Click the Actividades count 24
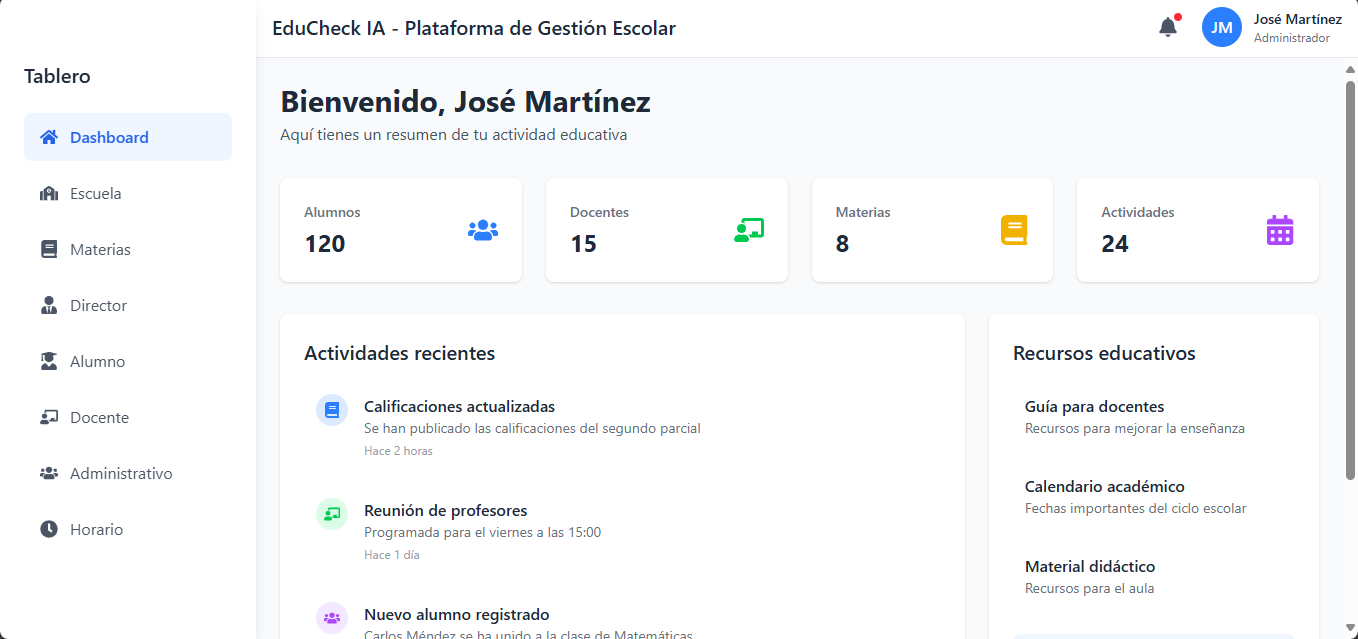The image size is (1358, 639). coord(1115,243)
